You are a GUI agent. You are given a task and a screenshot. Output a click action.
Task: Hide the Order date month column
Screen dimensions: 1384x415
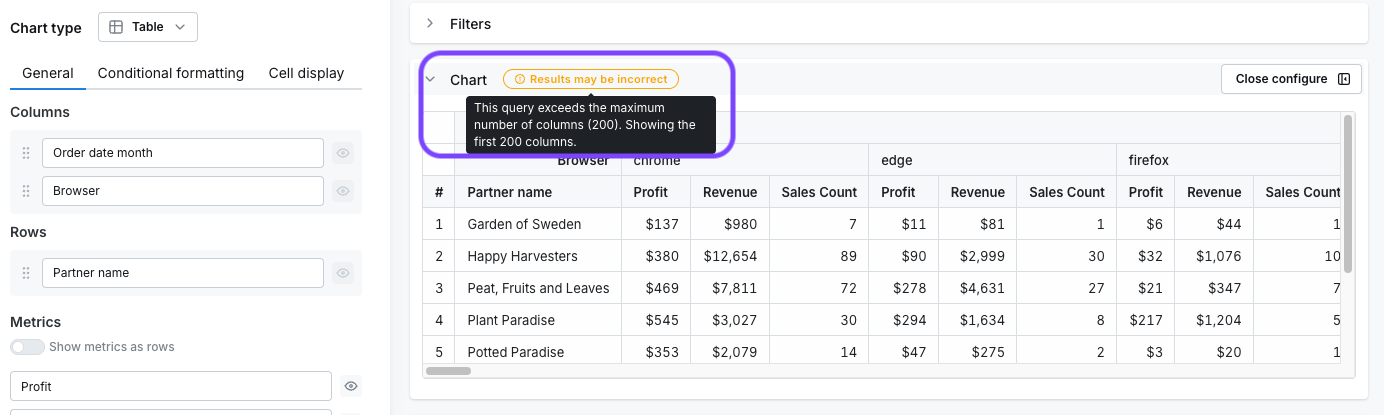343,153
